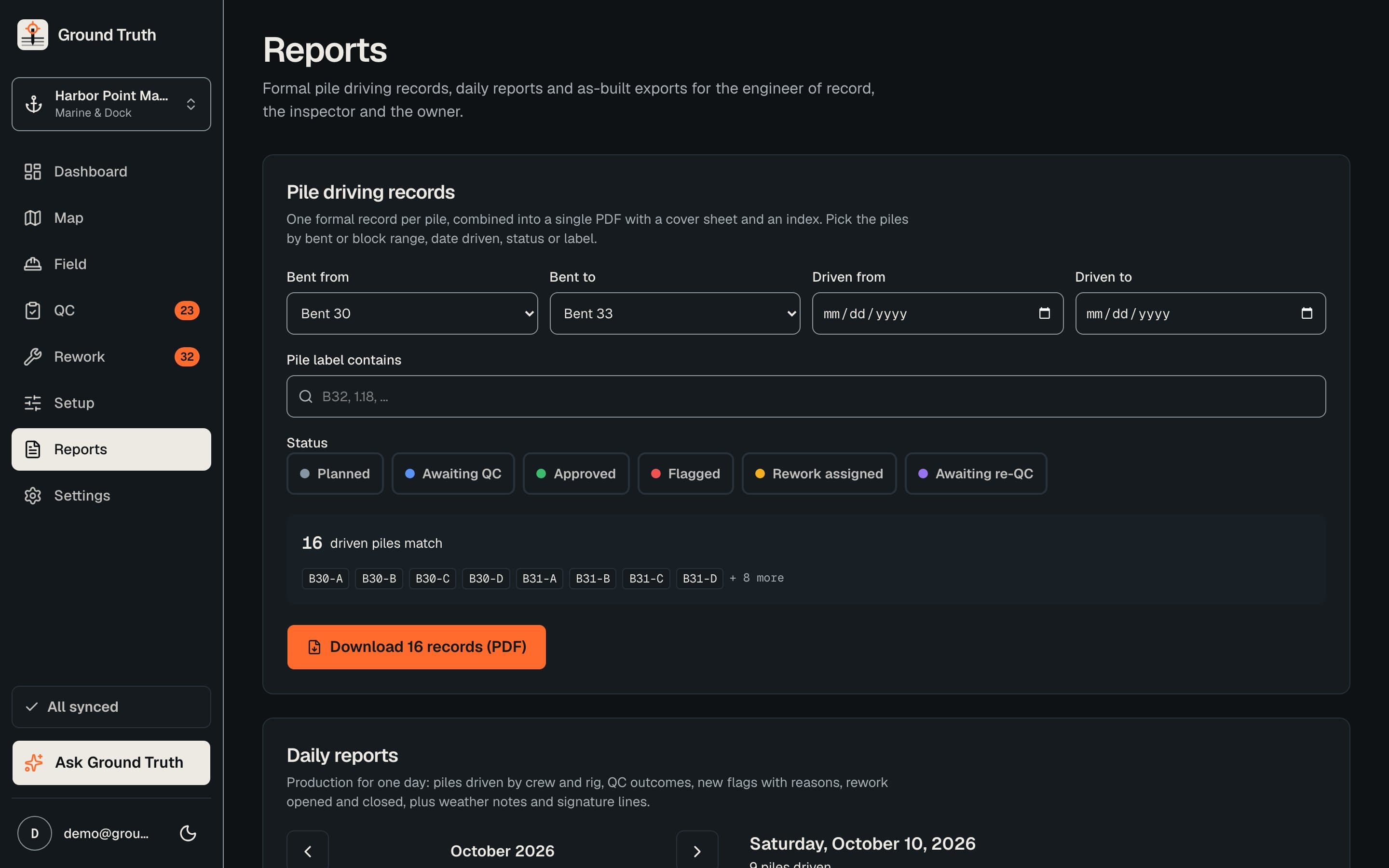Click the Ground Truth logo icon
The height and width of the screenshot is (868, 1389).
click(x=33, y=34)
